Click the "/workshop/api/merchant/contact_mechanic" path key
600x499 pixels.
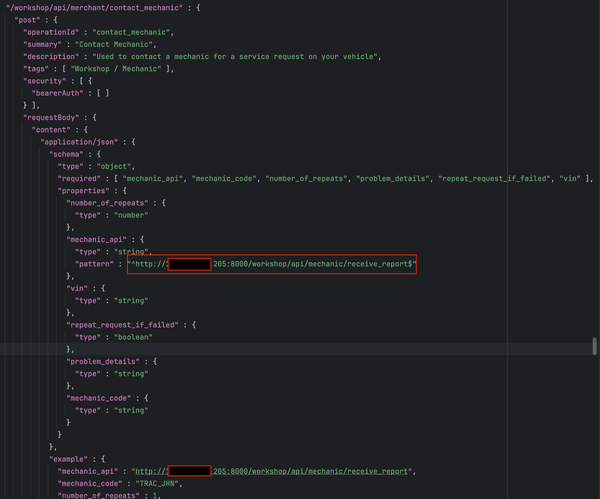click(94, 8)
